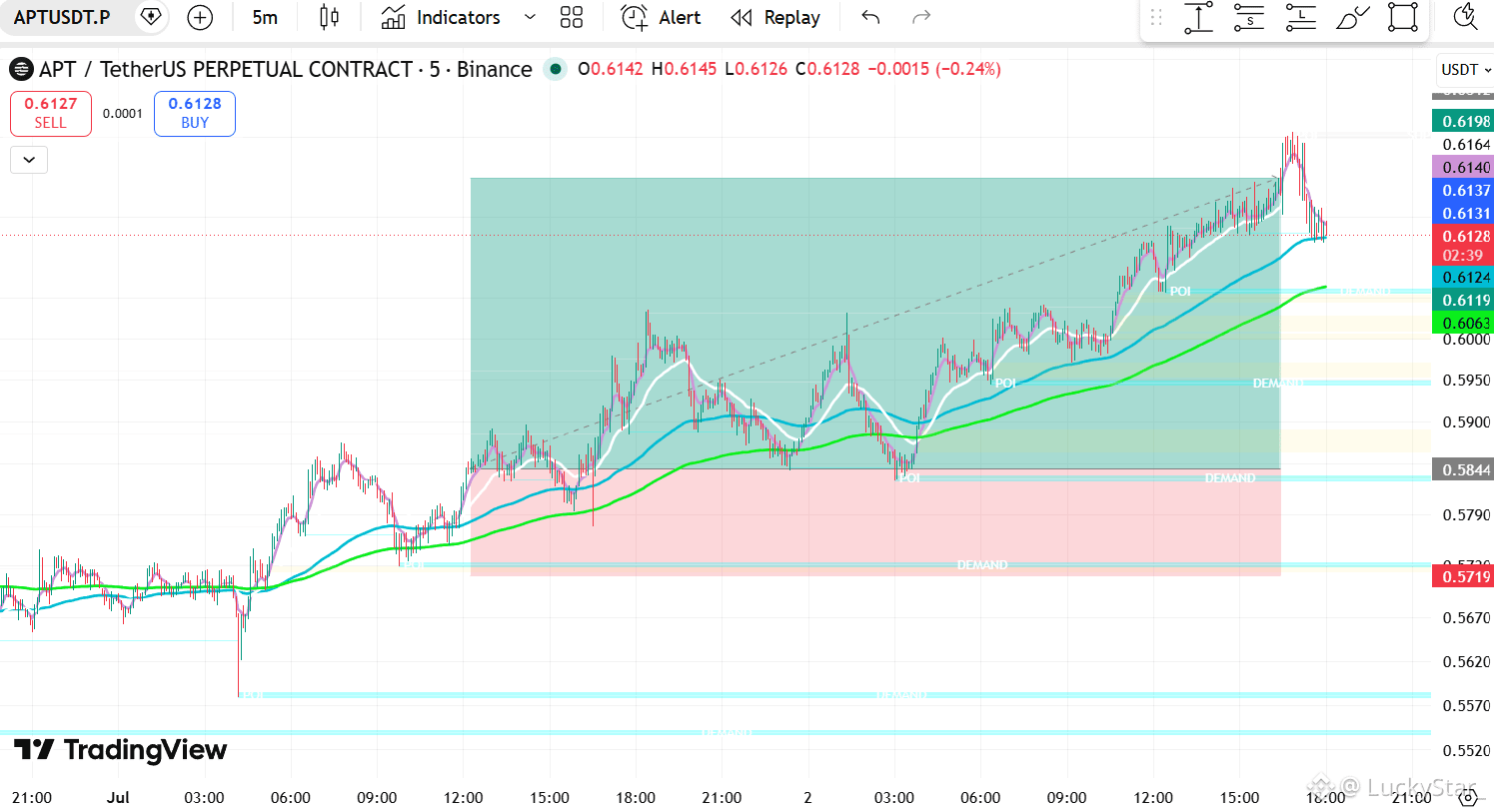This screenshot has height=812, width=1494.
Task: Start bar Replay mode
Action: click(x=775, y=17)
